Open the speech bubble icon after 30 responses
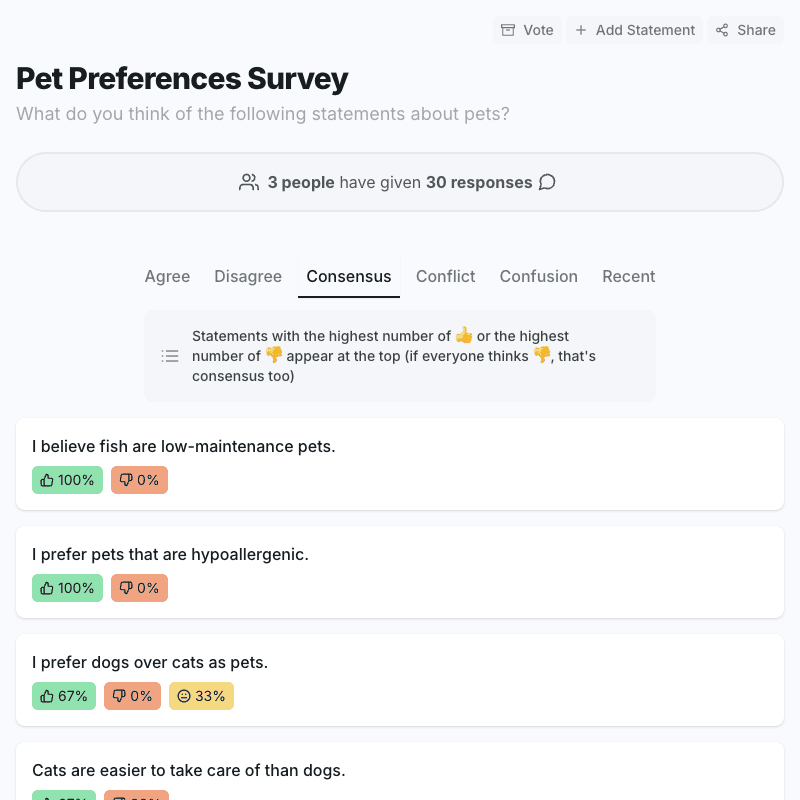The width and height of the screenshot is (800, 800). [x=547, y=183]
